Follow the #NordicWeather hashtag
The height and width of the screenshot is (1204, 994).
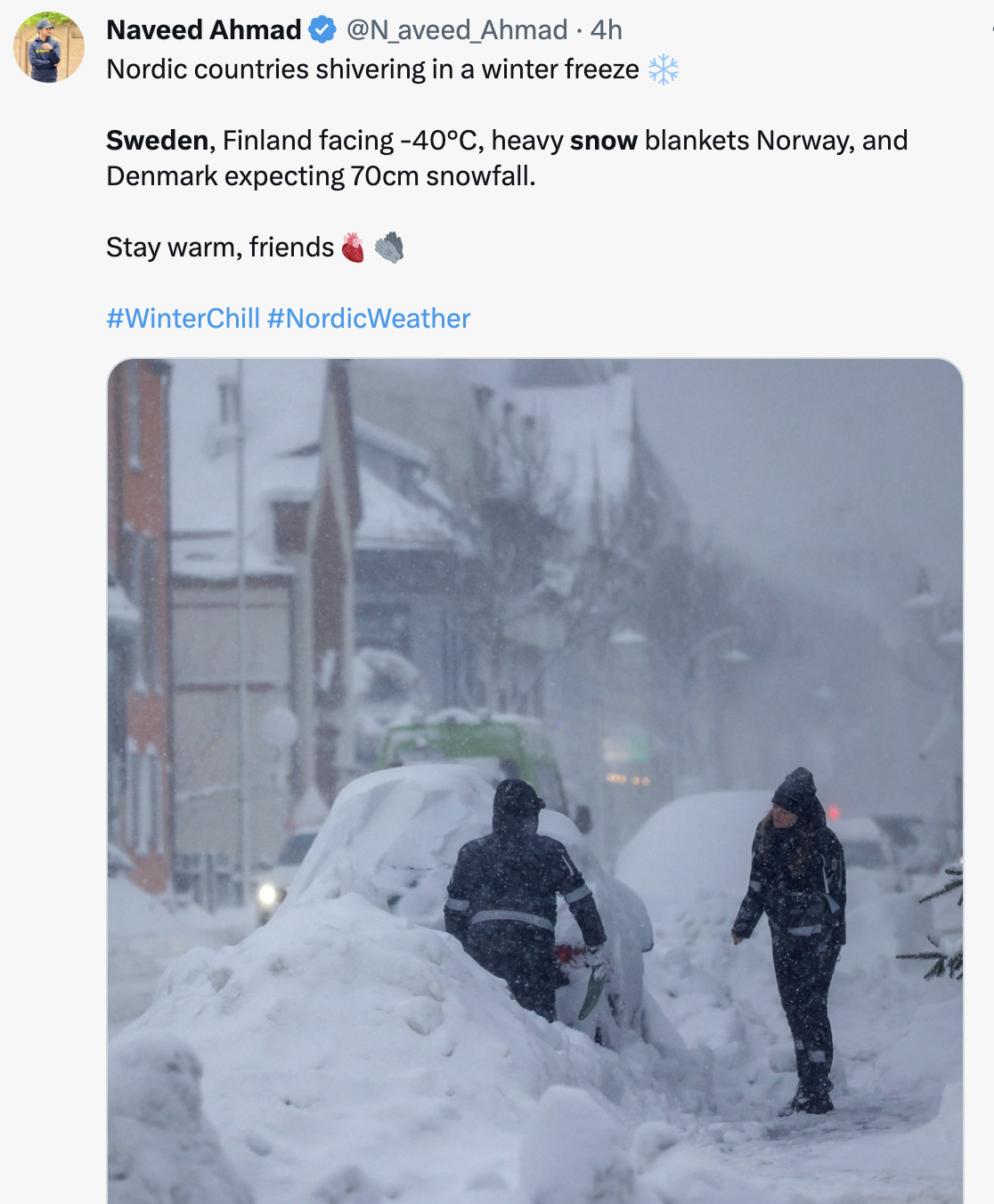369,319
